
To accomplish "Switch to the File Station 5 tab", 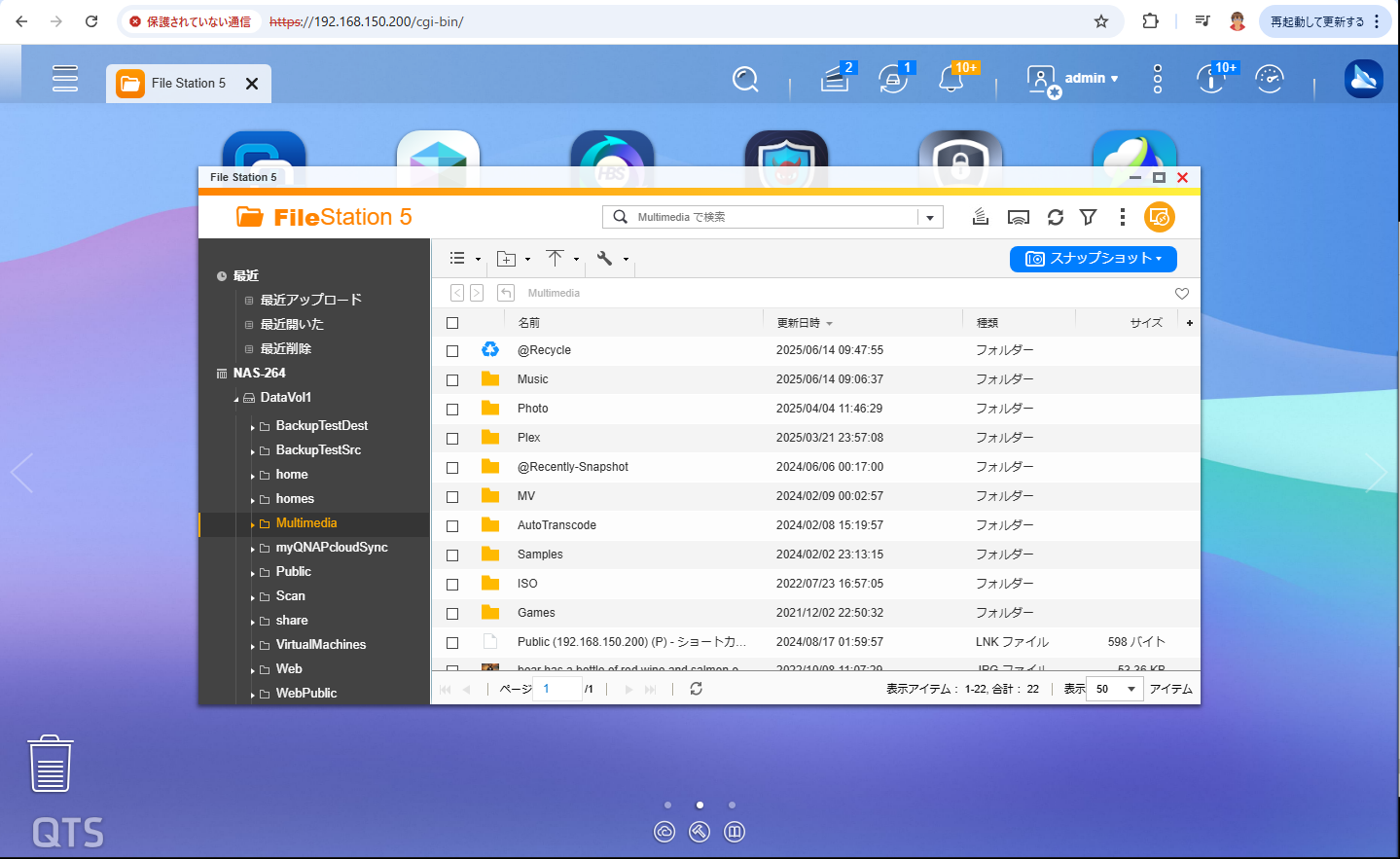I will coord(188,84).
